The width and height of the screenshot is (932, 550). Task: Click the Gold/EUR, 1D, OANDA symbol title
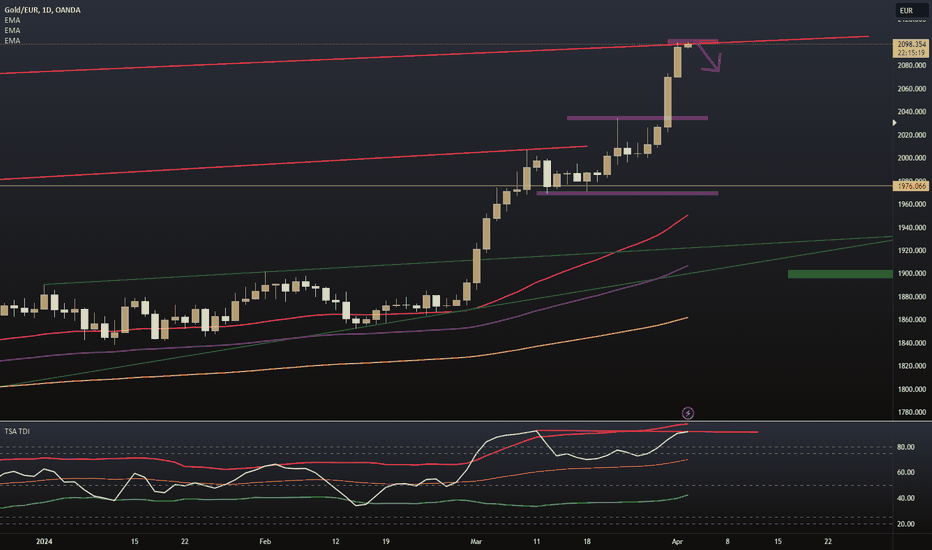(42, 10)
